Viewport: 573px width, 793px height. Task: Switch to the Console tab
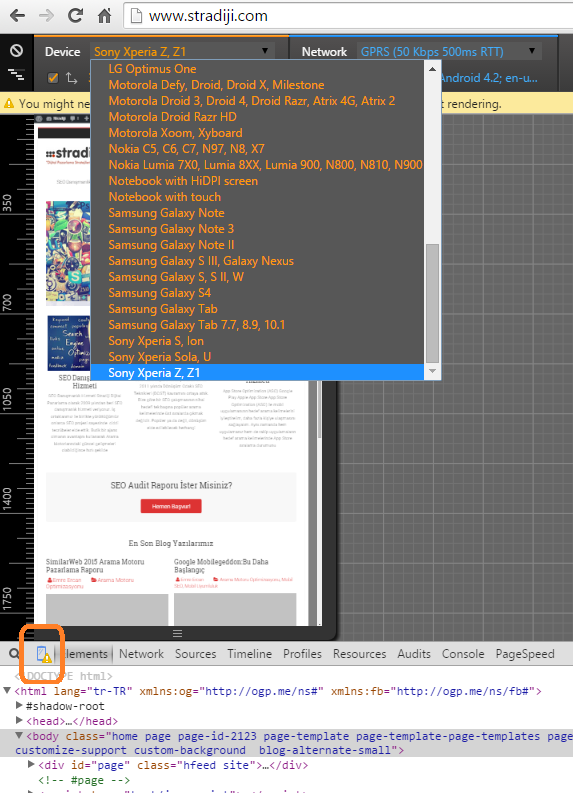(463, 654)
